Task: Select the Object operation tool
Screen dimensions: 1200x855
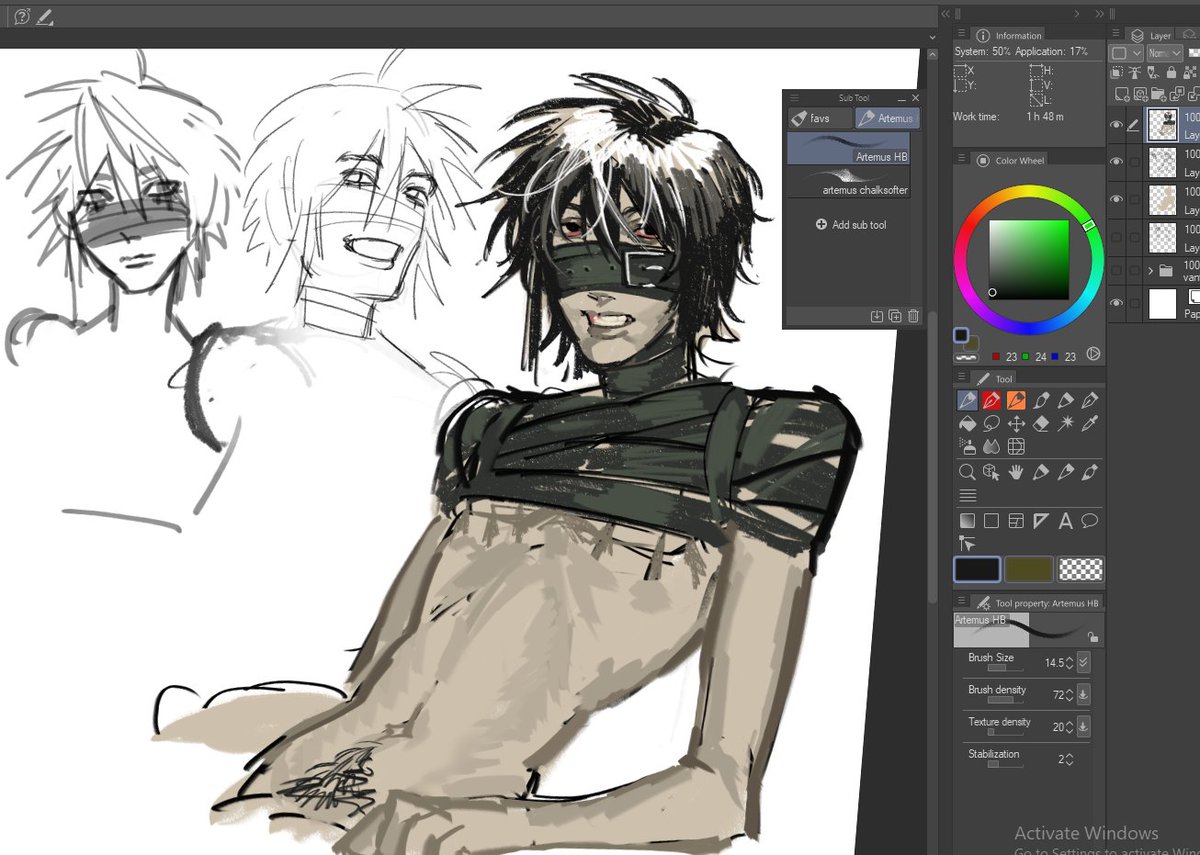Action: (992, 472)
